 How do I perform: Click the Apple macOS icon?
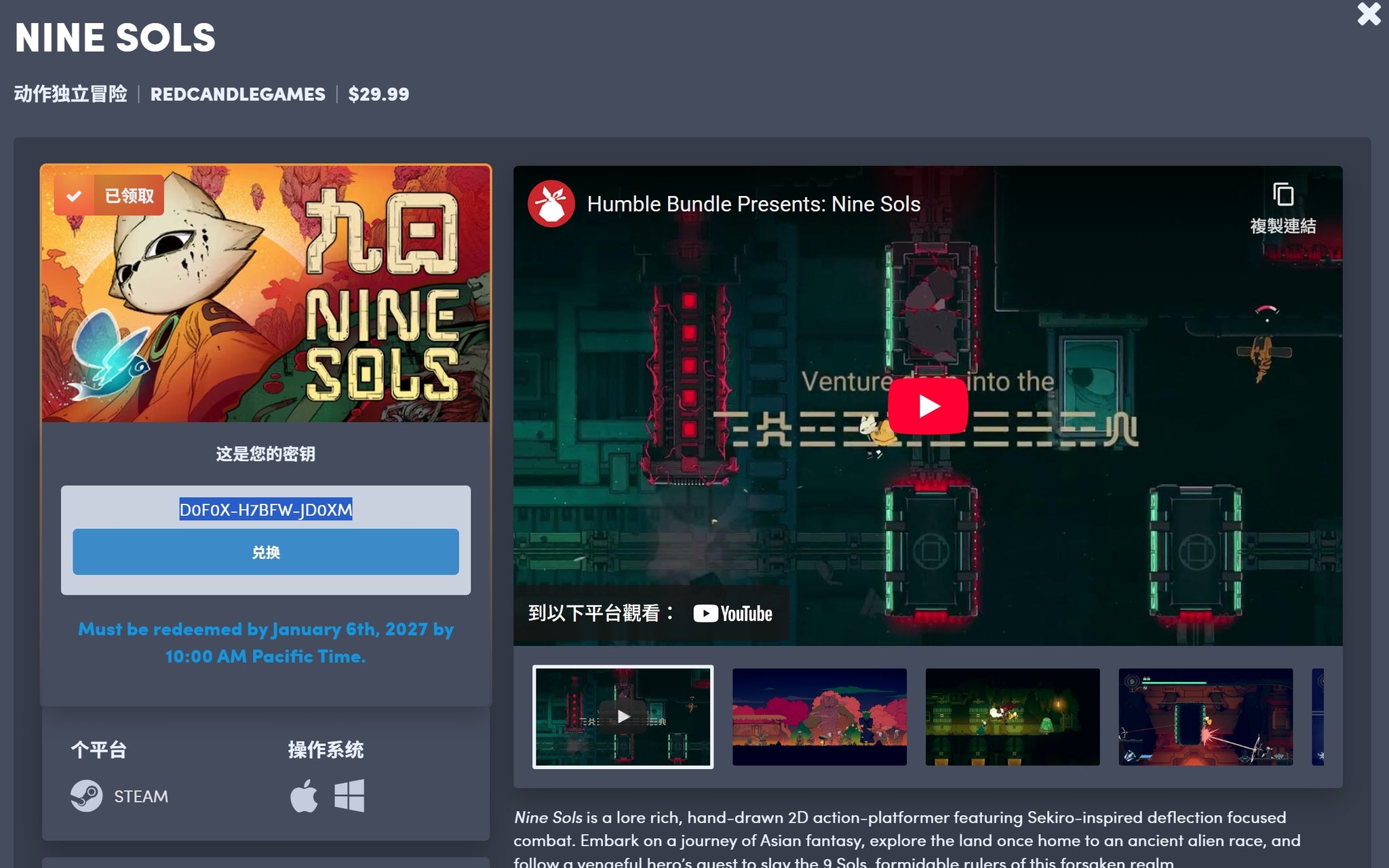(x=304, y=795)
